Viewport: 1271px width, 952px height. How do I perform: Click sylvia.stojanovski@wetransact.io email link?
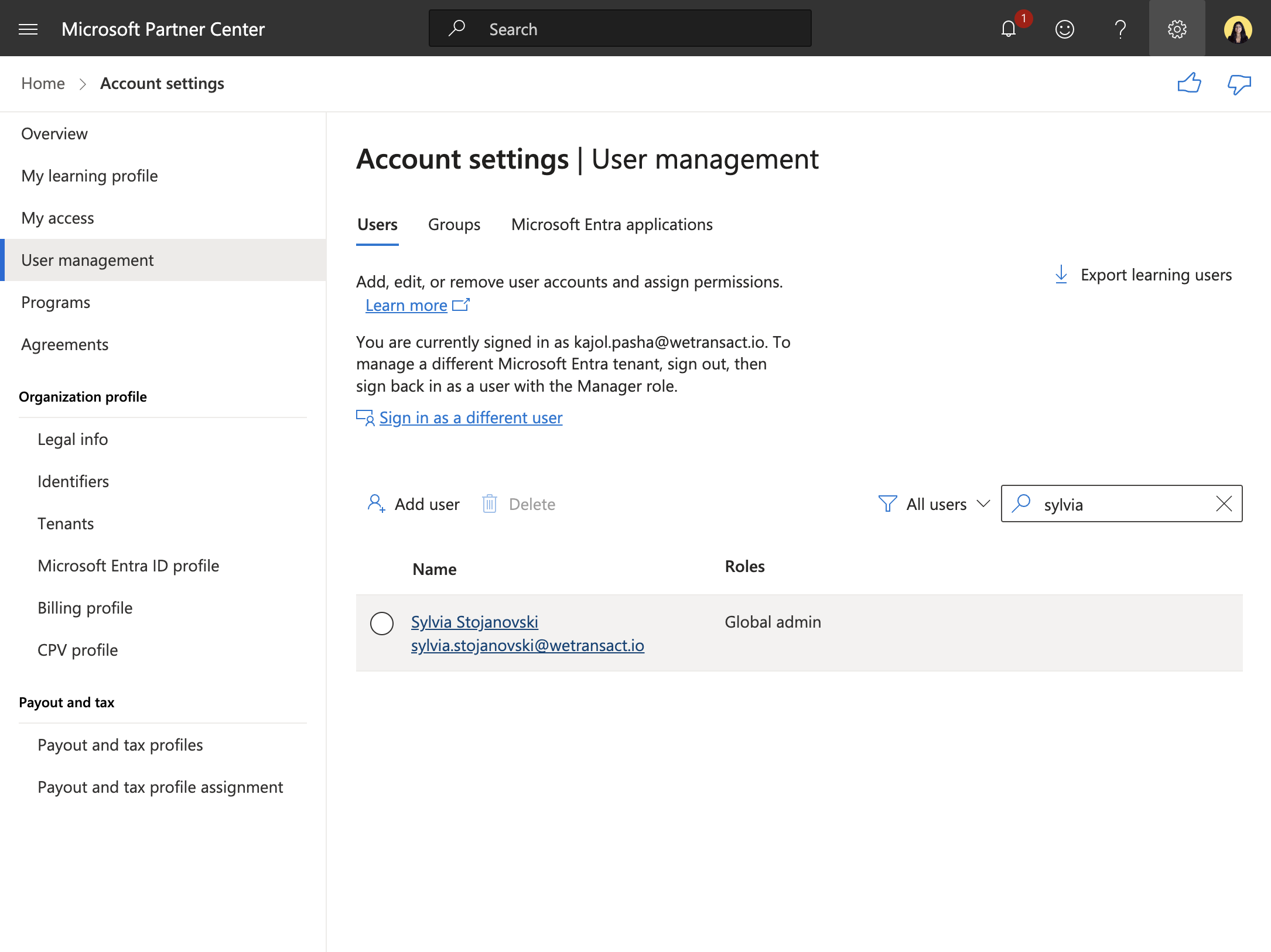click(x=527, y=645)
